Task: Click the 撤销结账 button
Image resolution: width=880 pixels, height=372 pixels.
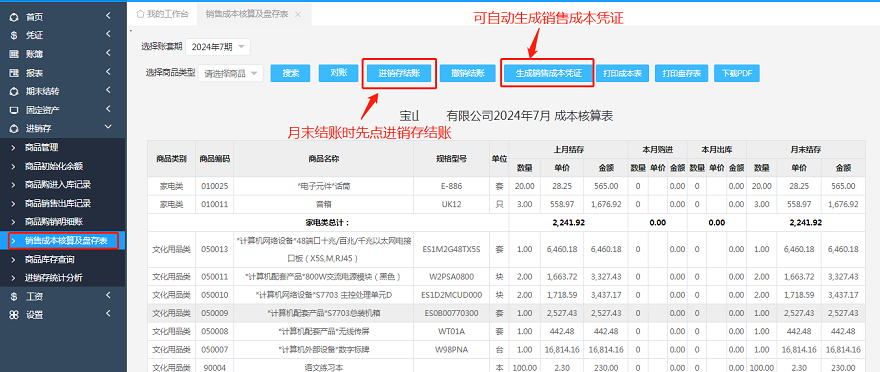Action: click(468, 74)
